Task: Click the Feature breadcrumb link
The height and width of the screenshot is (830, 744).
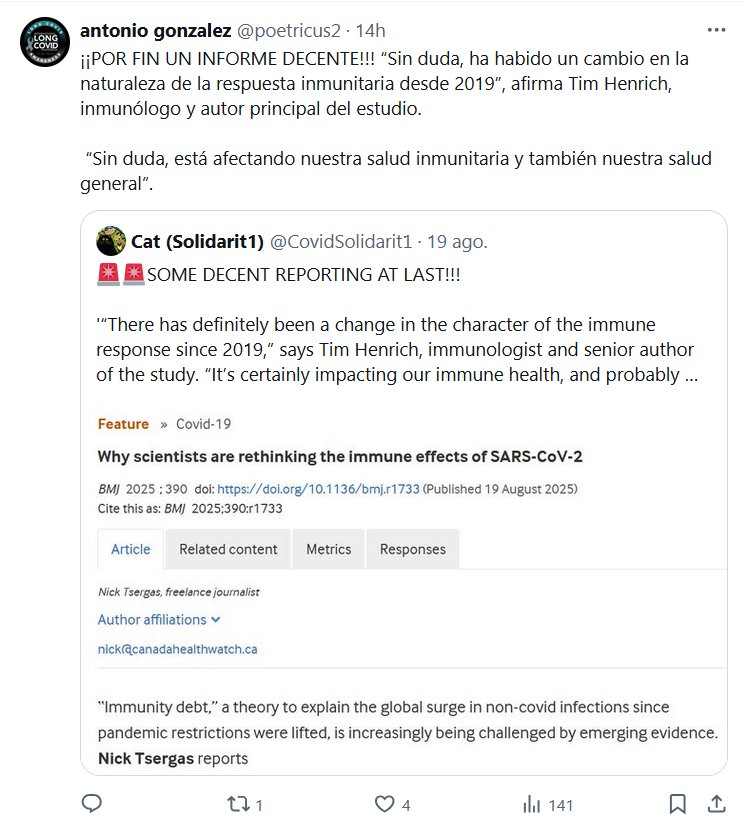Action: coord(123,424)
